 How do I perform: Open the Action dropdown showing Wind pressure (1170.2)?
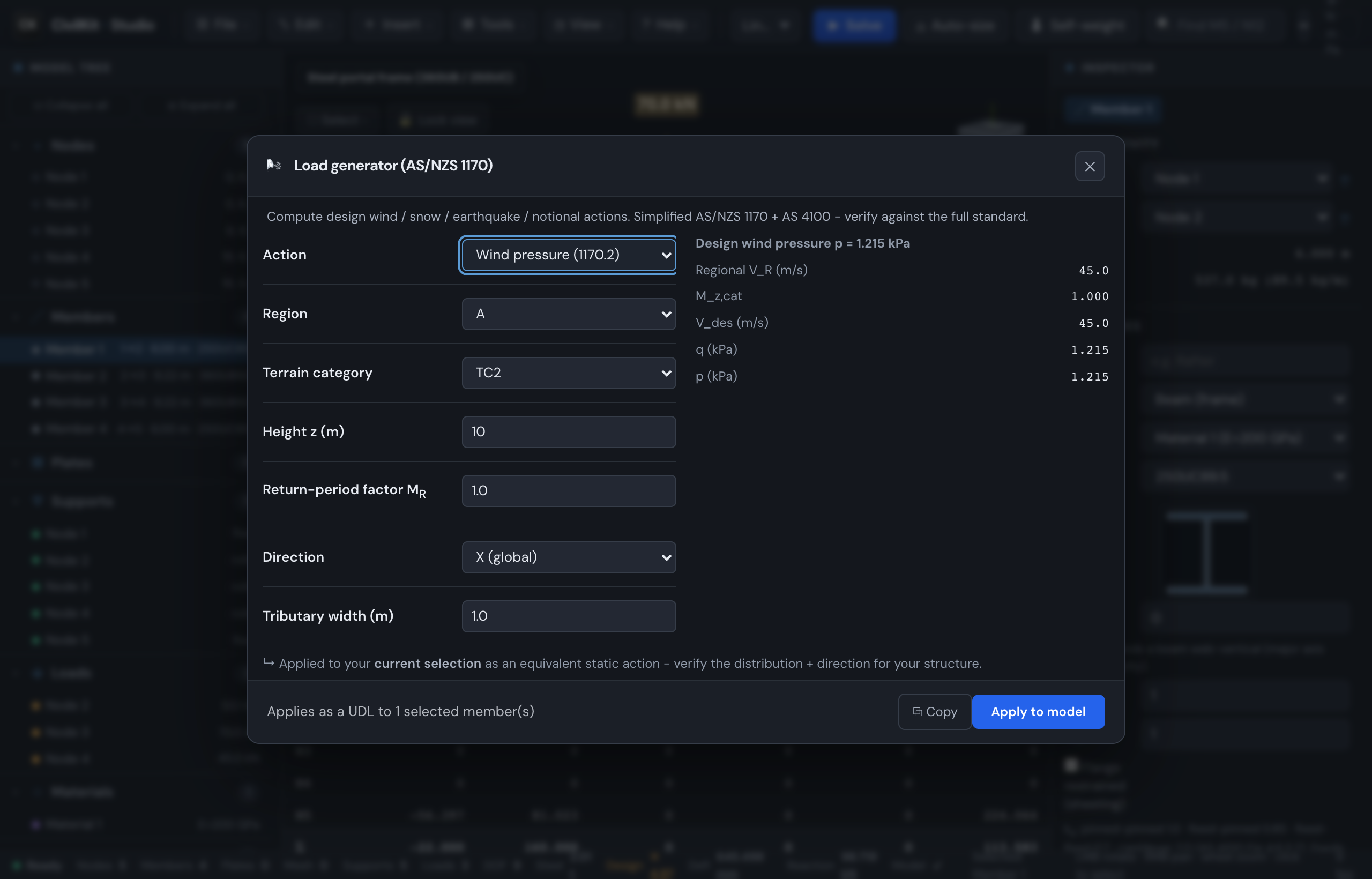pos(569,255)
